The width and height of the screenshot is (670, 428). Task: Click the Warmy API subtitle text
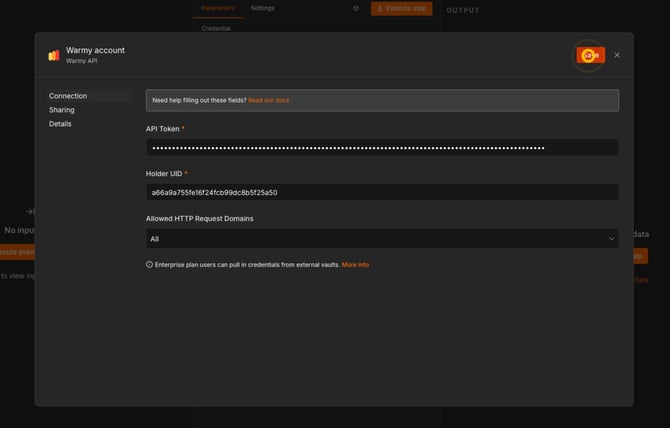[x=81, y=61]
